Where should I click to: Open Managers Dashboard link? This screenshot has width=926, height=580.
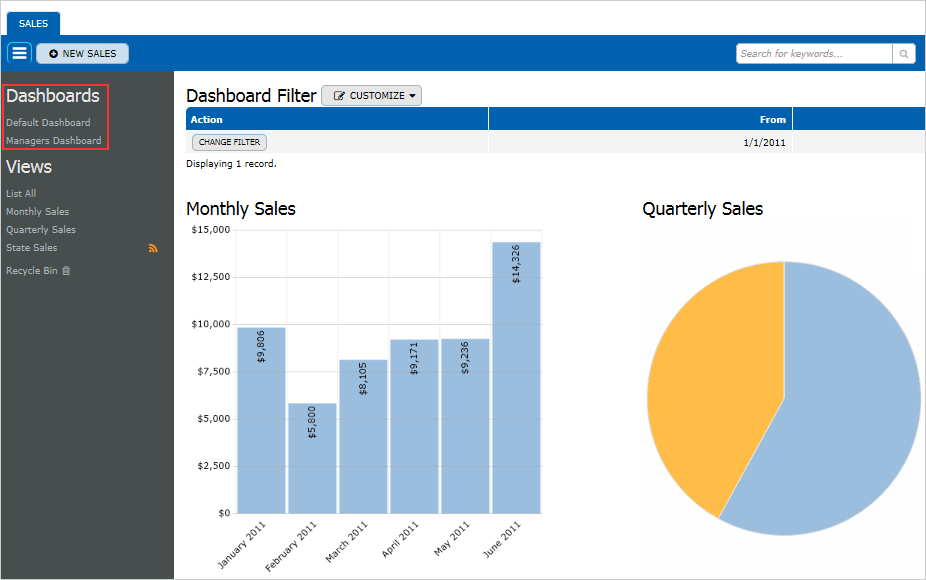coord(54,141)
